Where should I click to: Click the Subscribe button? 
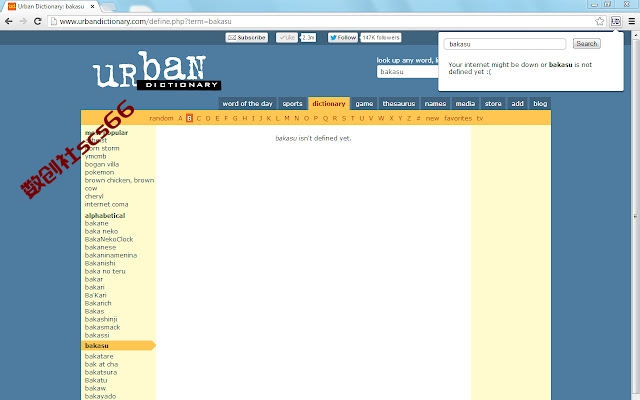[x=247, y=38]
